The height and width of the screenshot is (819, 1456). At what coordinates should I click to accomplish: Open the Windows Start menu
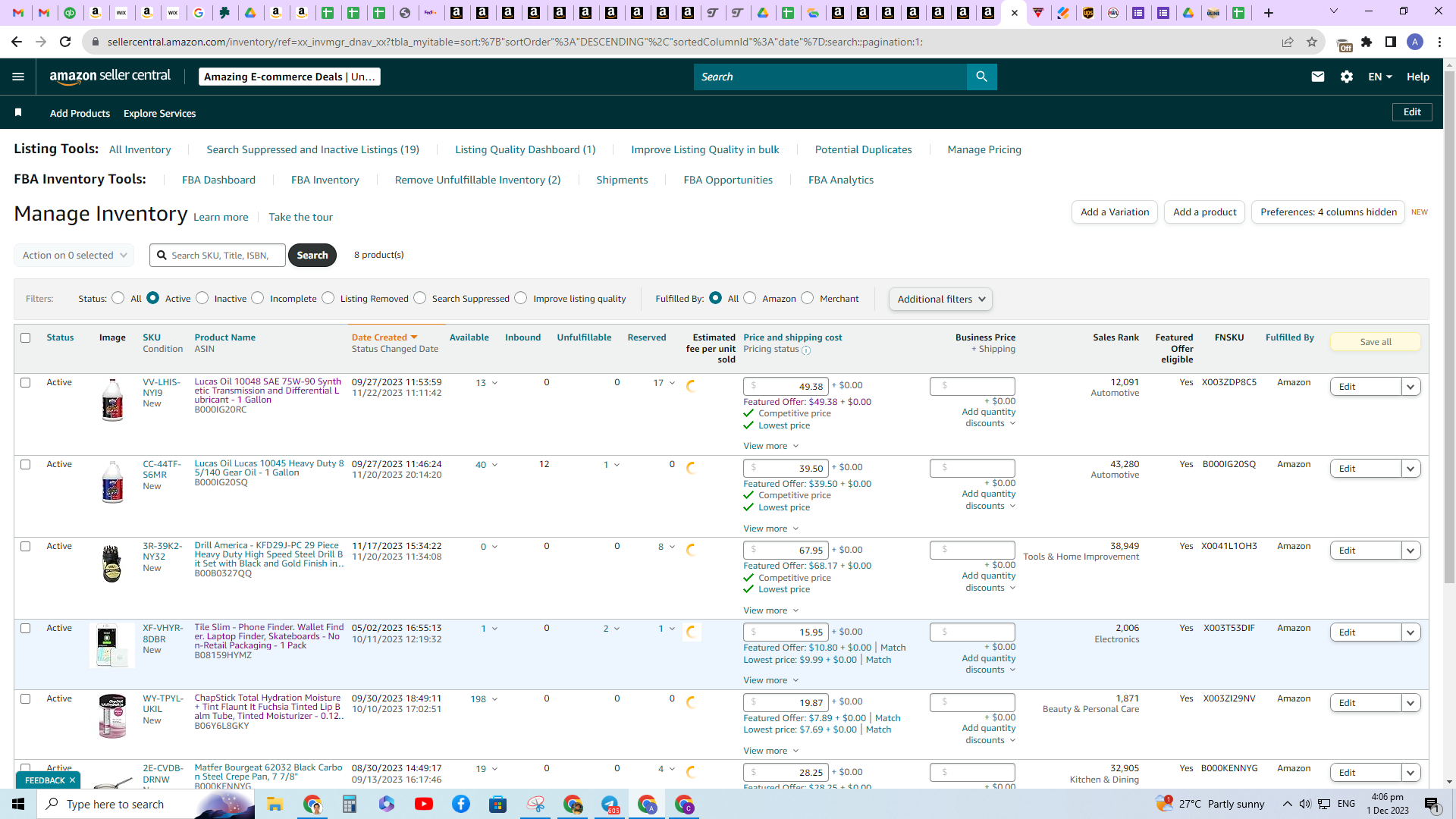click(18, 804)
